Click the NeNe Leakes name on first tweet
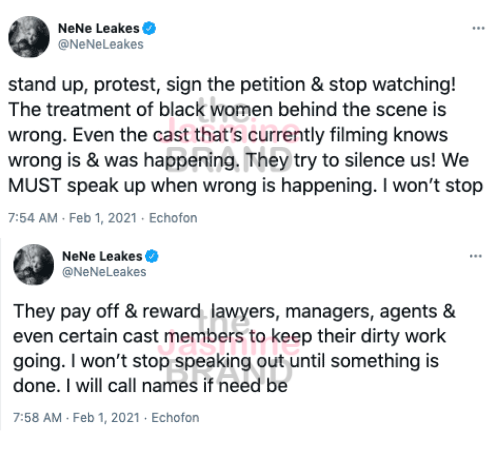The width and height of the screenshot is (494, 449). (x=99, y=29)
